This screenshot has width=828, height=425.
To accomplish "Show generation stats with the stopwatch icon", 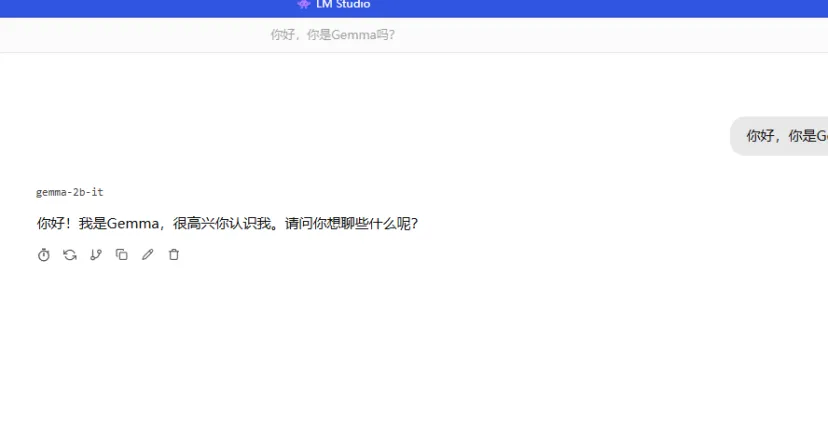I will pyautogui.click(x=44, y=255).
